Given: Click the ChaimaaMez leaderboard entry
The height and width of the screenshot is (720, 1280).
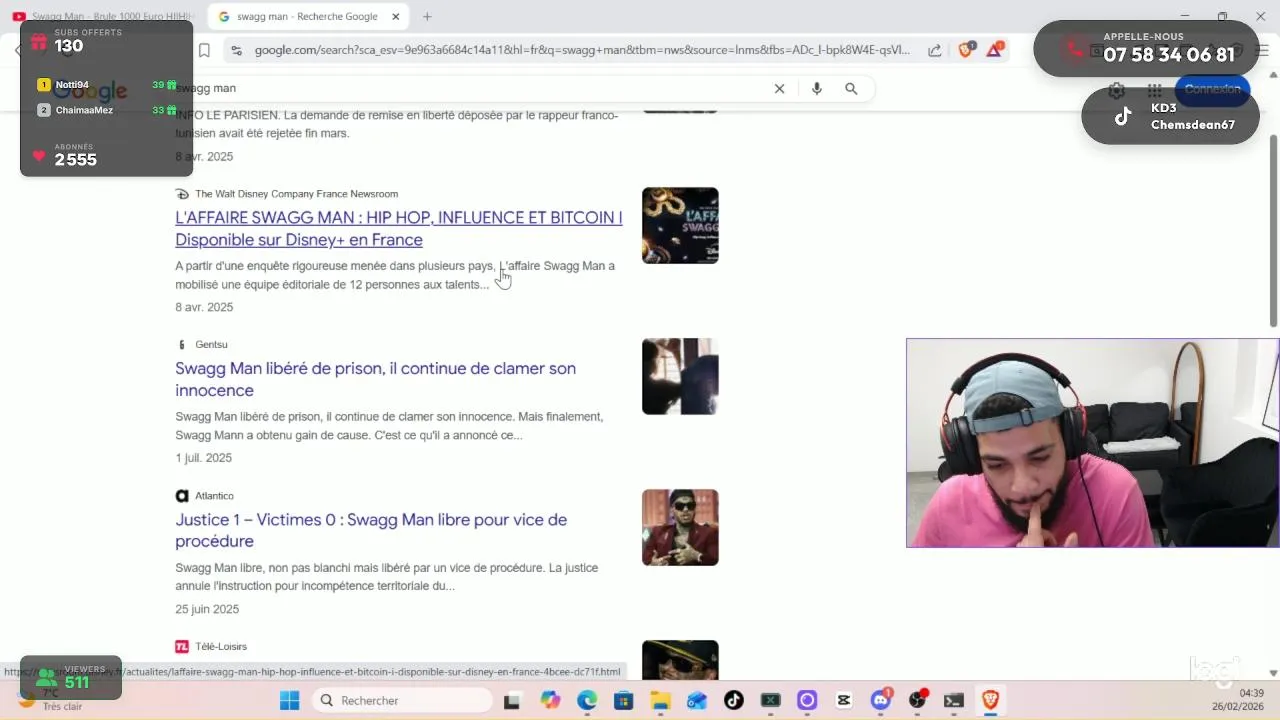Looking at the screenshot, I should click(x=107, y=110).
